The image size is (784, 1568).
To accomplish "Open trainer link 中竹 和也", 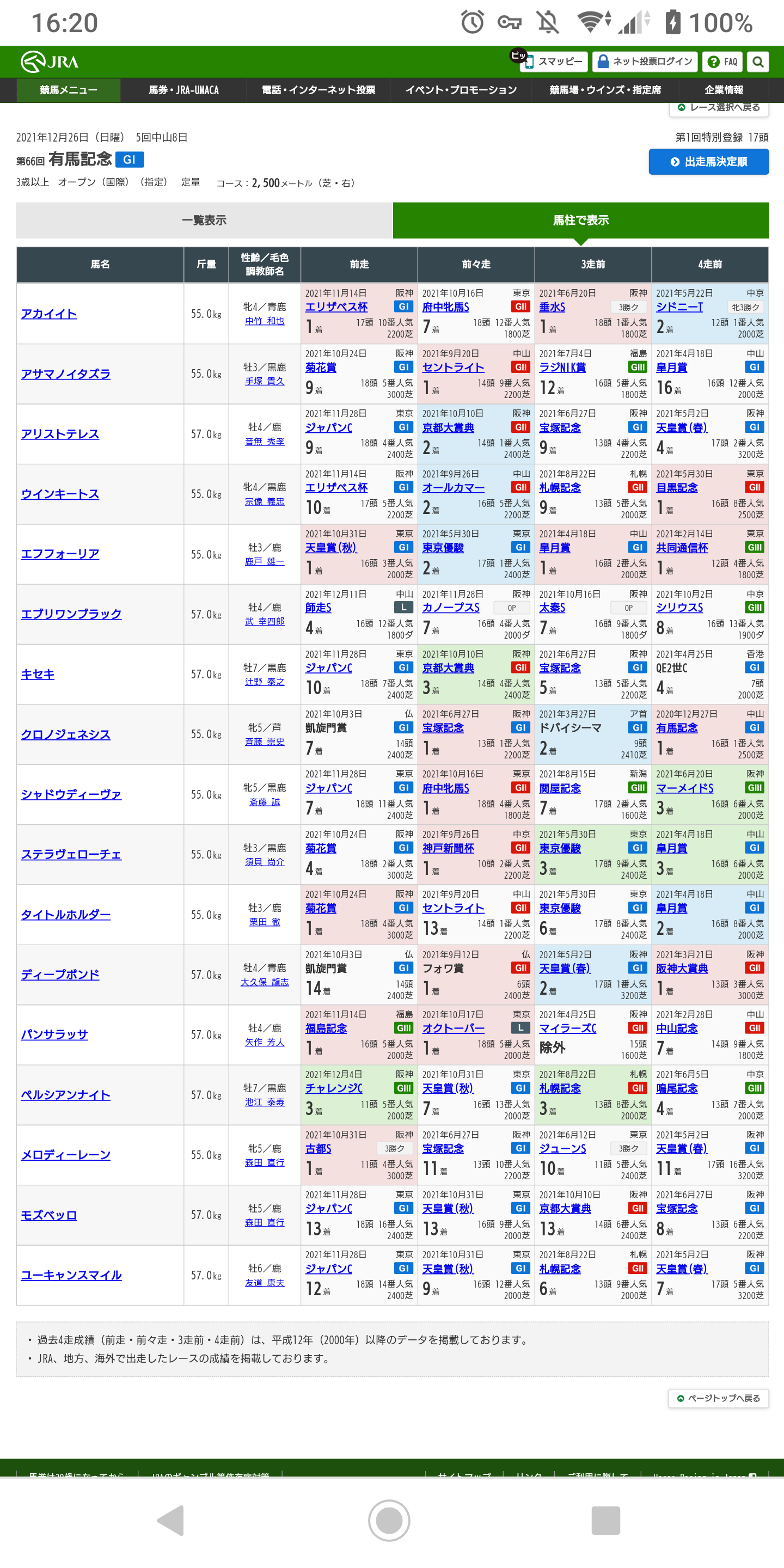I will [264, 321].
